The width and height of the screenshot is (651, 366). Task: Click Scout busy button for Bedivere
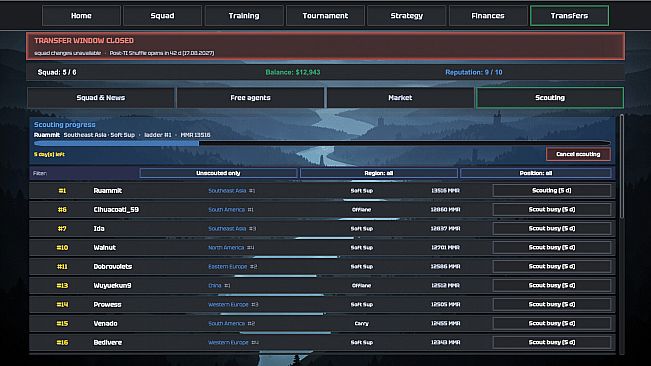click(x=552, y=342)
